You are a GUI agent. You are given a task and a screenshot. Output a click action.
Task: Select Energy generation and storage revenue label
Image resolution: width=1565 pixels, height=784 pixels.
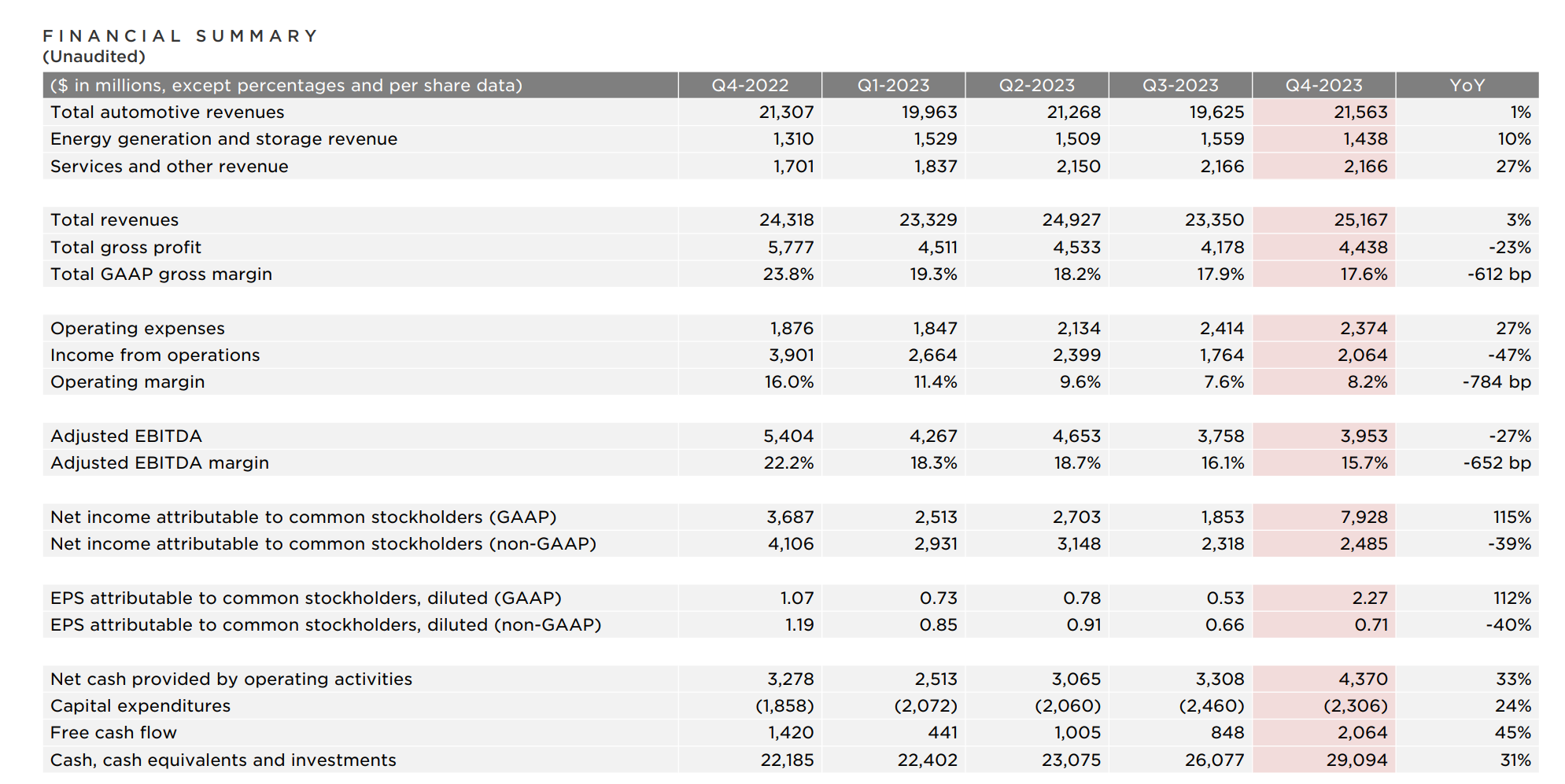(223, 139)
